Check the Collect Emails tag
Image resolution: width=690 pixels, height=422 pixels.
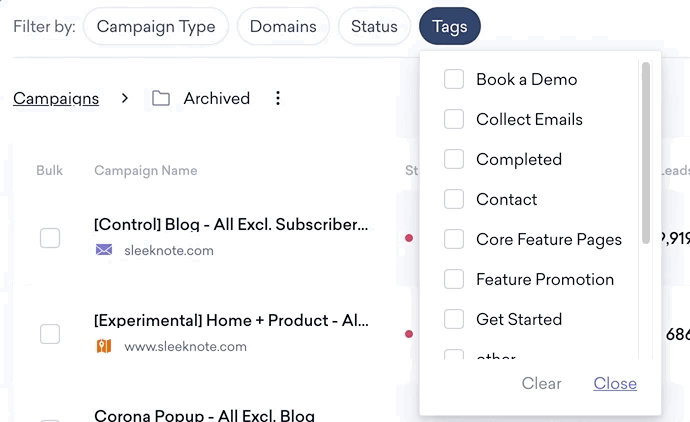point(454,119)
